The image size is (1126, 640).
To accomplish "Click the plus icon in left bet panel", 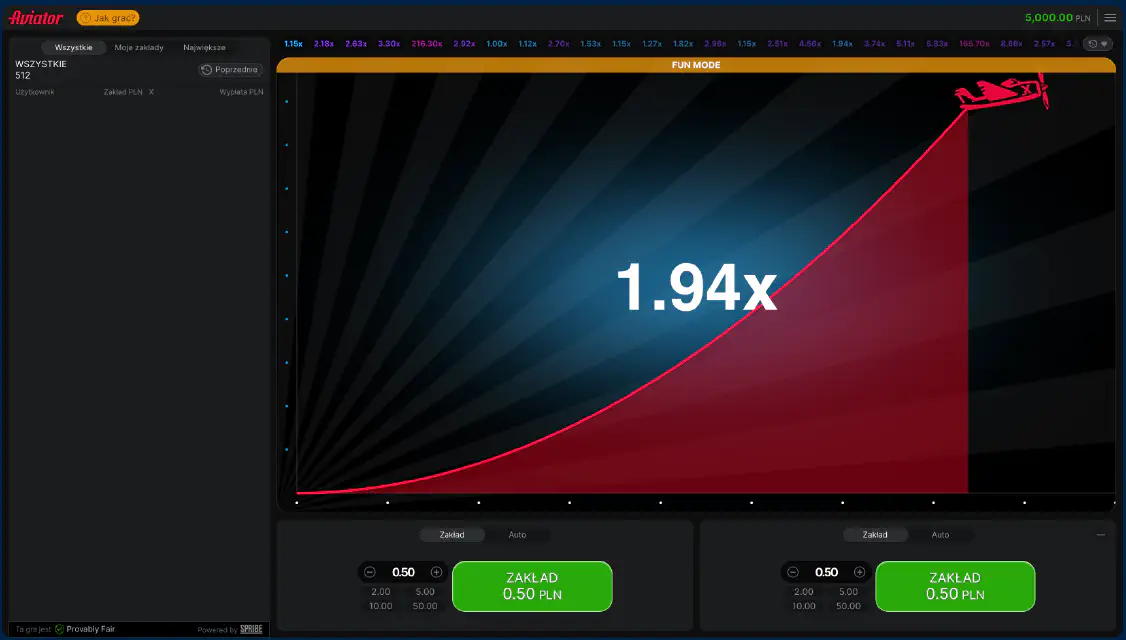I will pyautogui.click(x=436, y=572).
